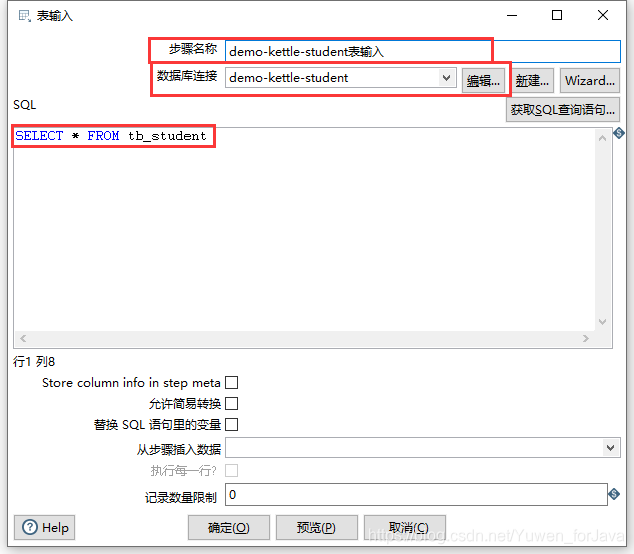This screenshot has height=554, width=634.
Task: Click the SQL editor scroll down arrow
Action: pos(602,321)
